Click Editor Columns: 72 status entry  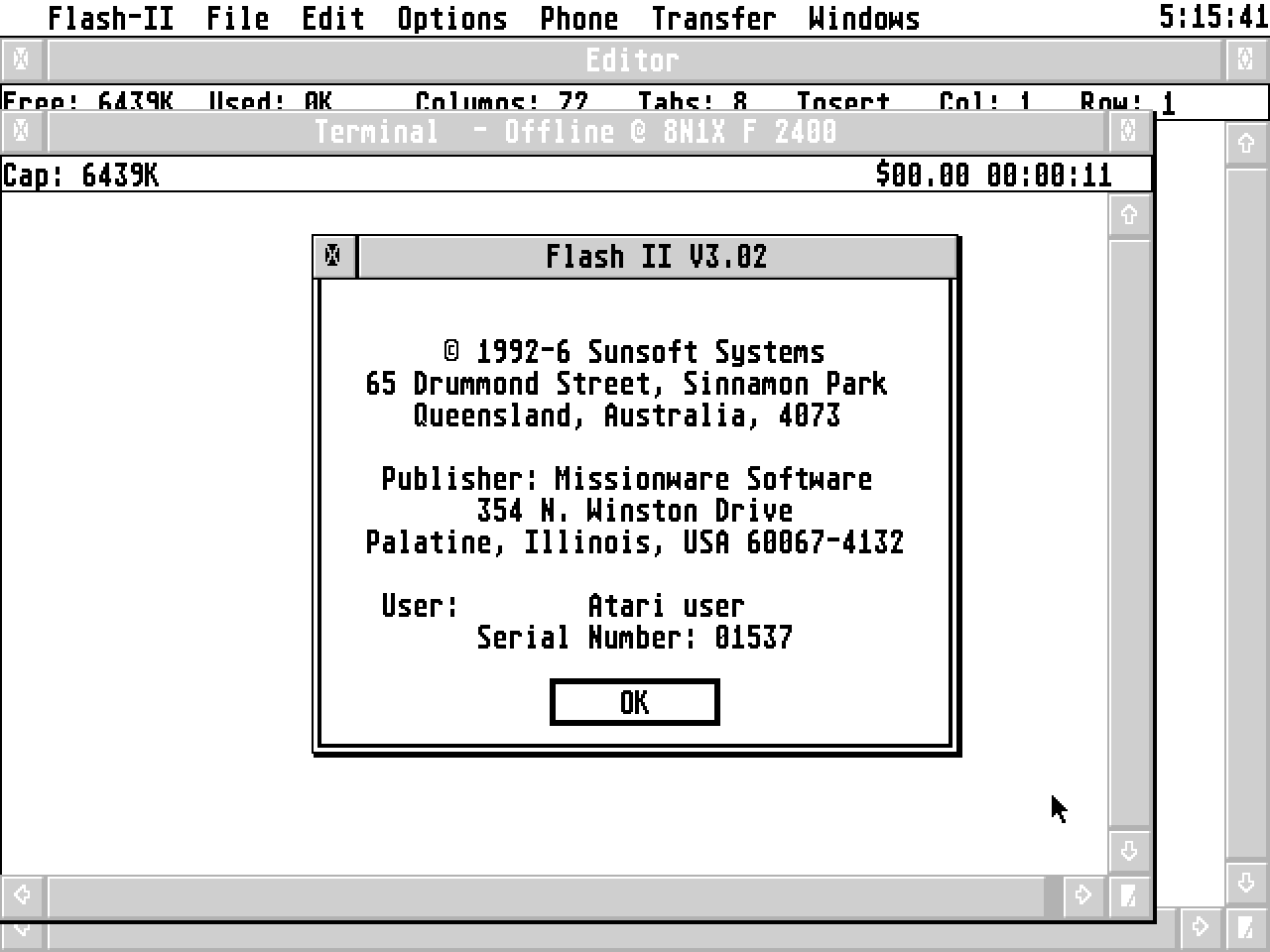[502, 102]
